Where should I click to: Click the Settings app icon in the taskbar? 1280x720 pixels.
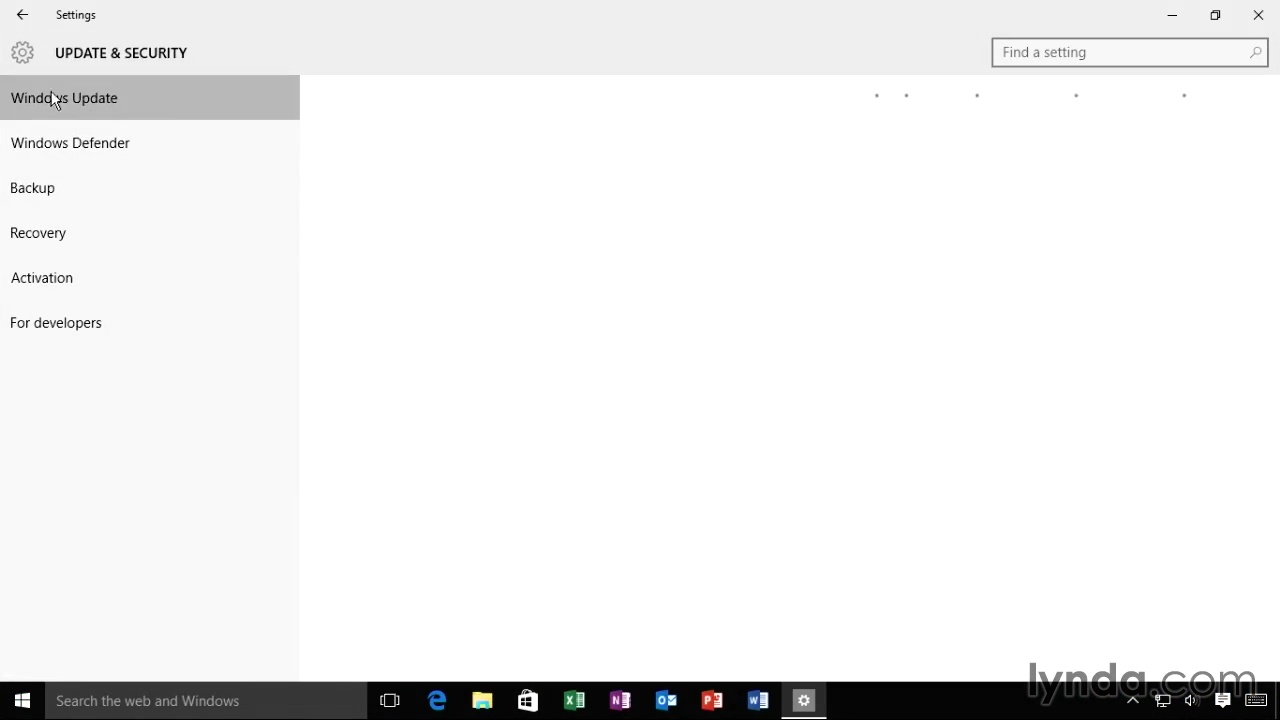804,701
